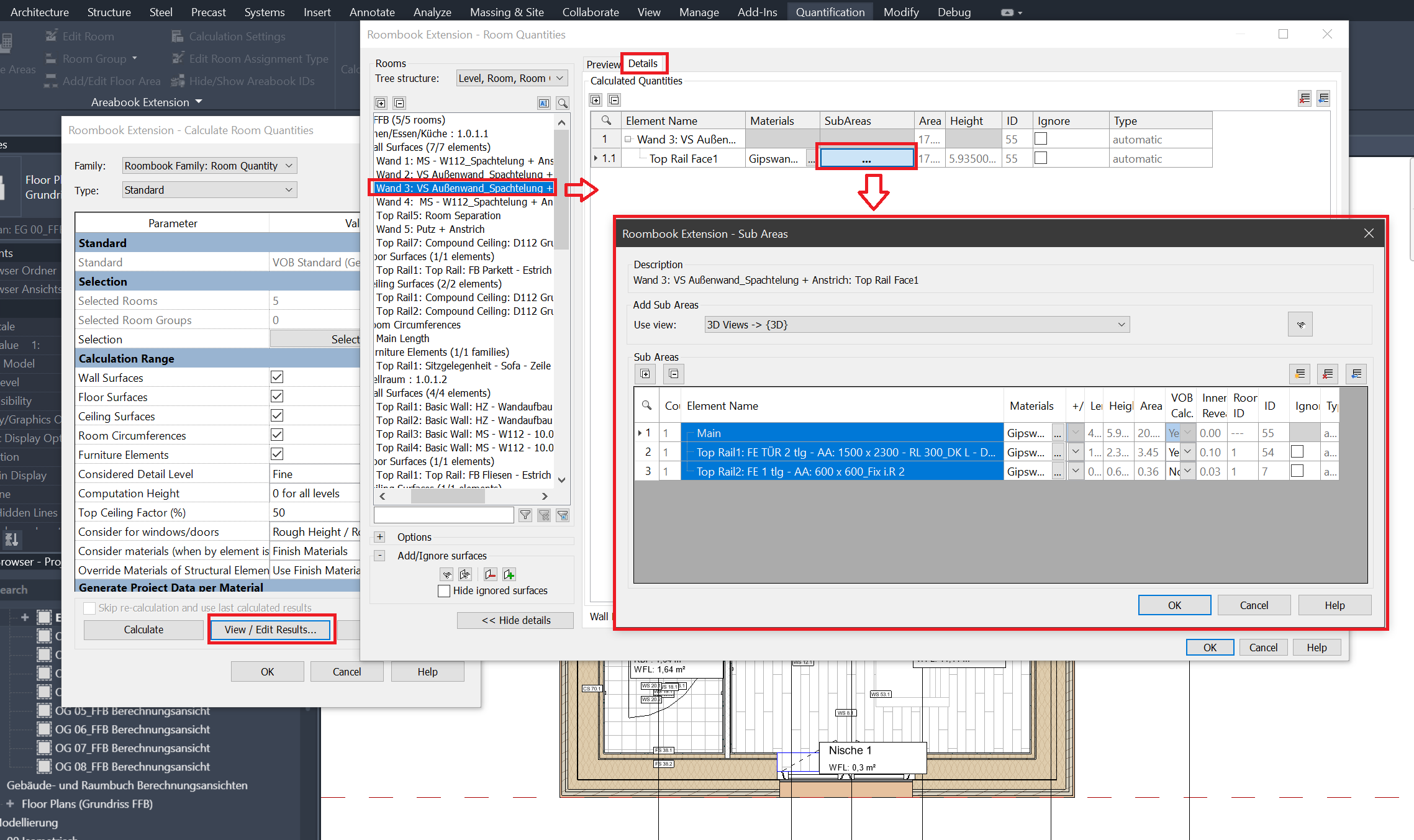The height and width of the screenshot is (840, 1414).
Task: Switch to the Preview tab
Action: click(x=602, y=64)
